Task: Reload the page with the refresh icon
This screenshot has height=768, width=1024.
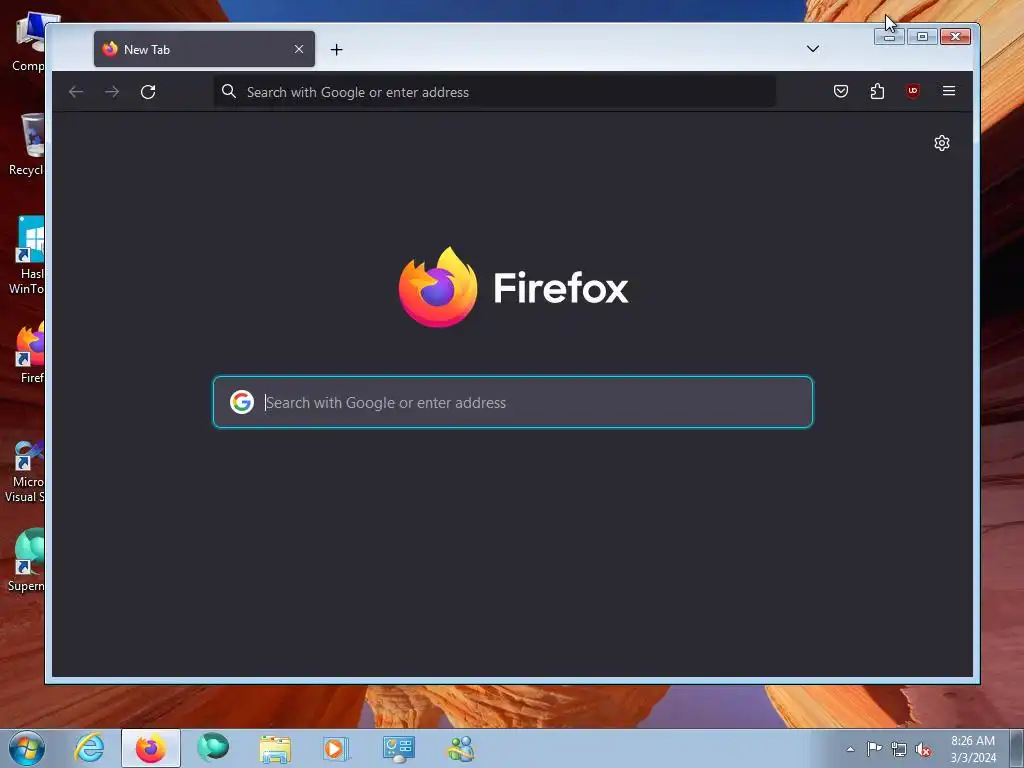Action: tap(148, 92)
